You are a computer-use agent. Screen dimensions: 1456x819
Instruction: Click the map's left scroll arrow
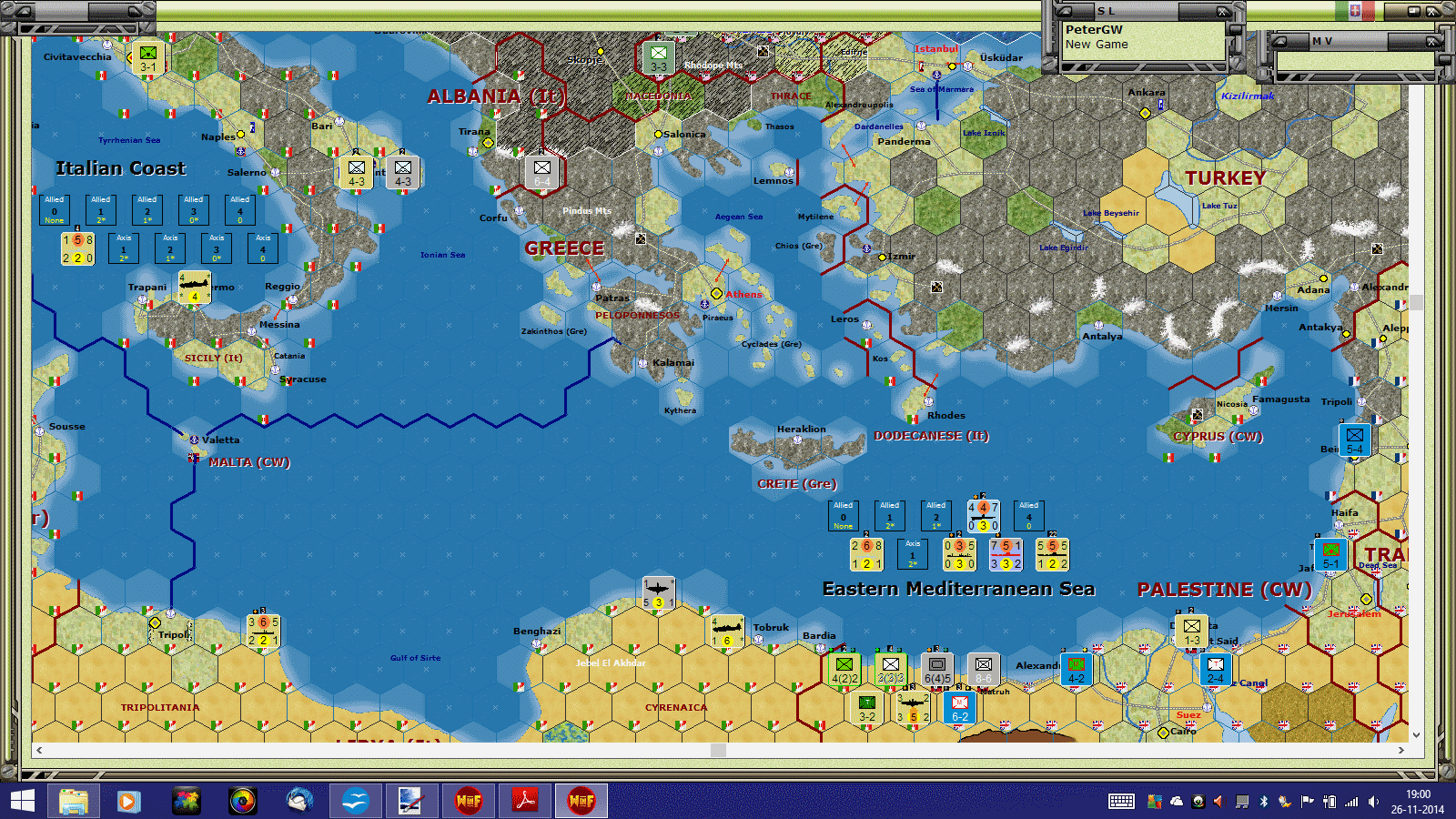tap(38, 750)
